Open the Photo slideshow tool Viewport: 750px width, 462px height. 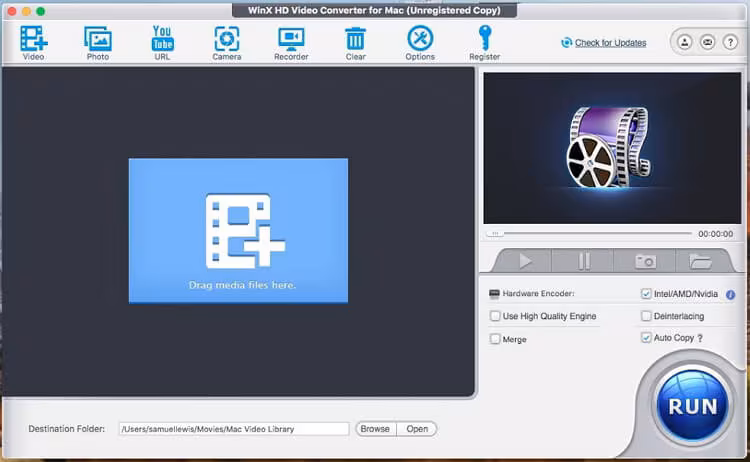(98, 43)
